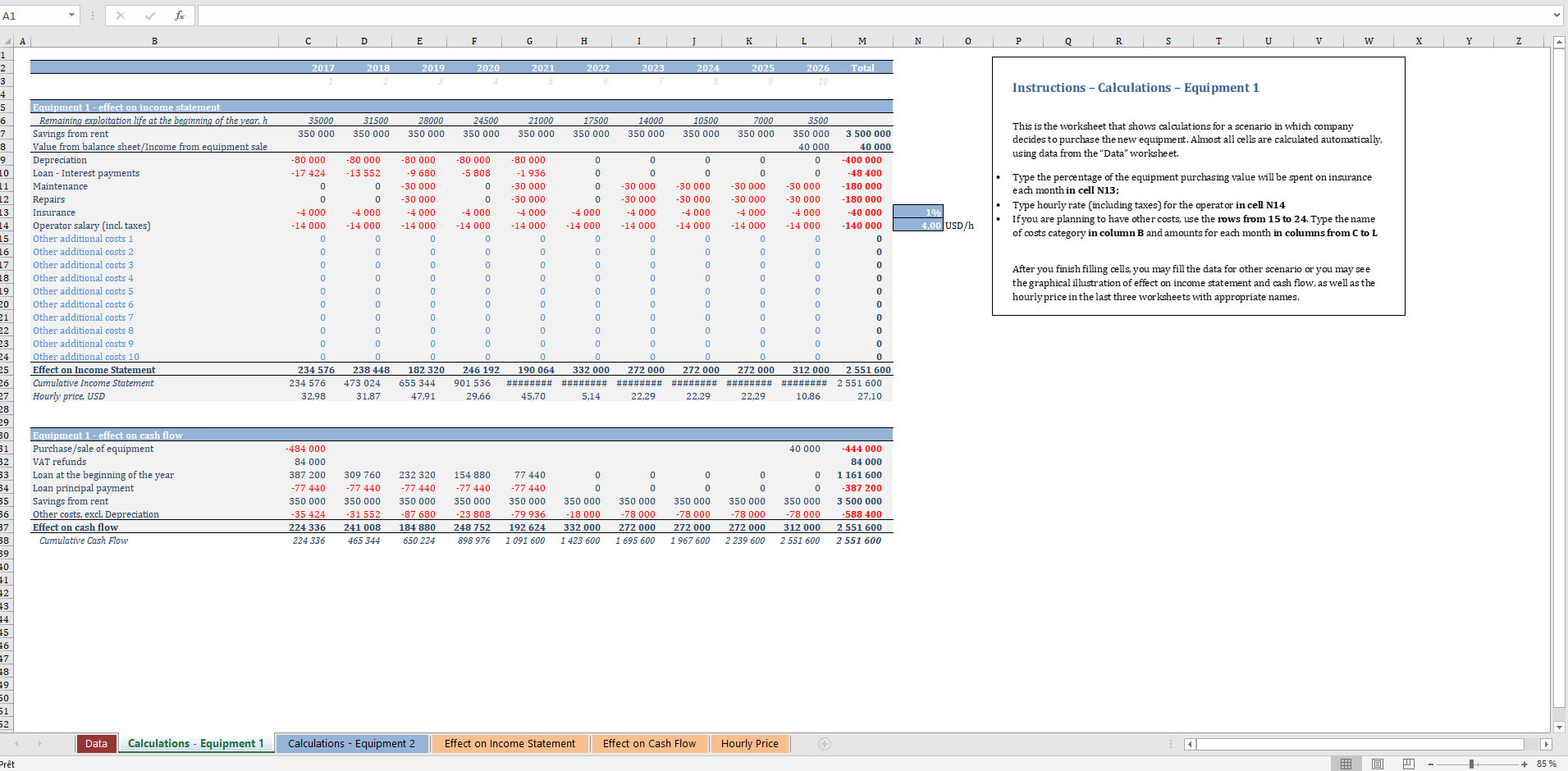Click the horizontal scrollbar right arrow
Image resolution: width=1568 pixels, height=771 pixels.
1546,744
